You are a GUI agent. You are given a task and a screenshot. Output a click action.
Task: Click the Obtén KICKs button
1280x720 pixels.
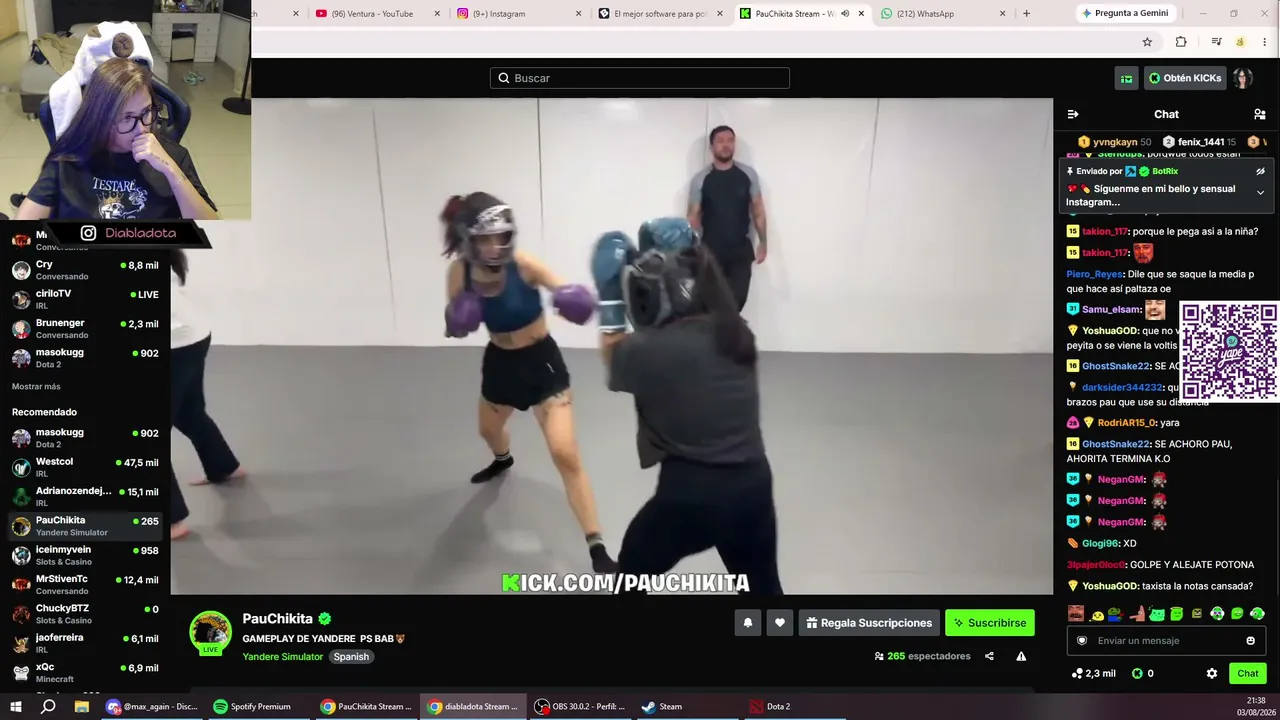click(x=1185, y=78)
